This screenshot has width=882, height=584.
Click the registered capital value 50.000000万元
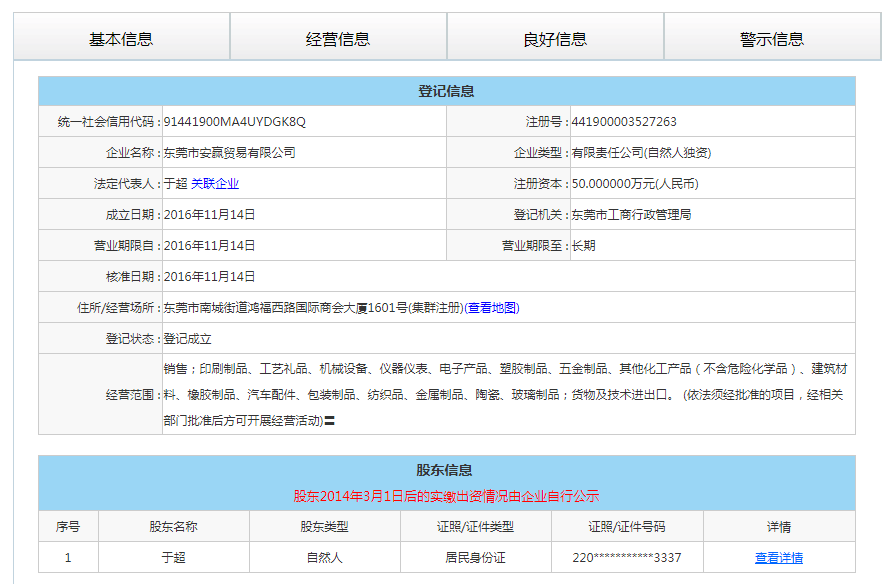(634, 184)
